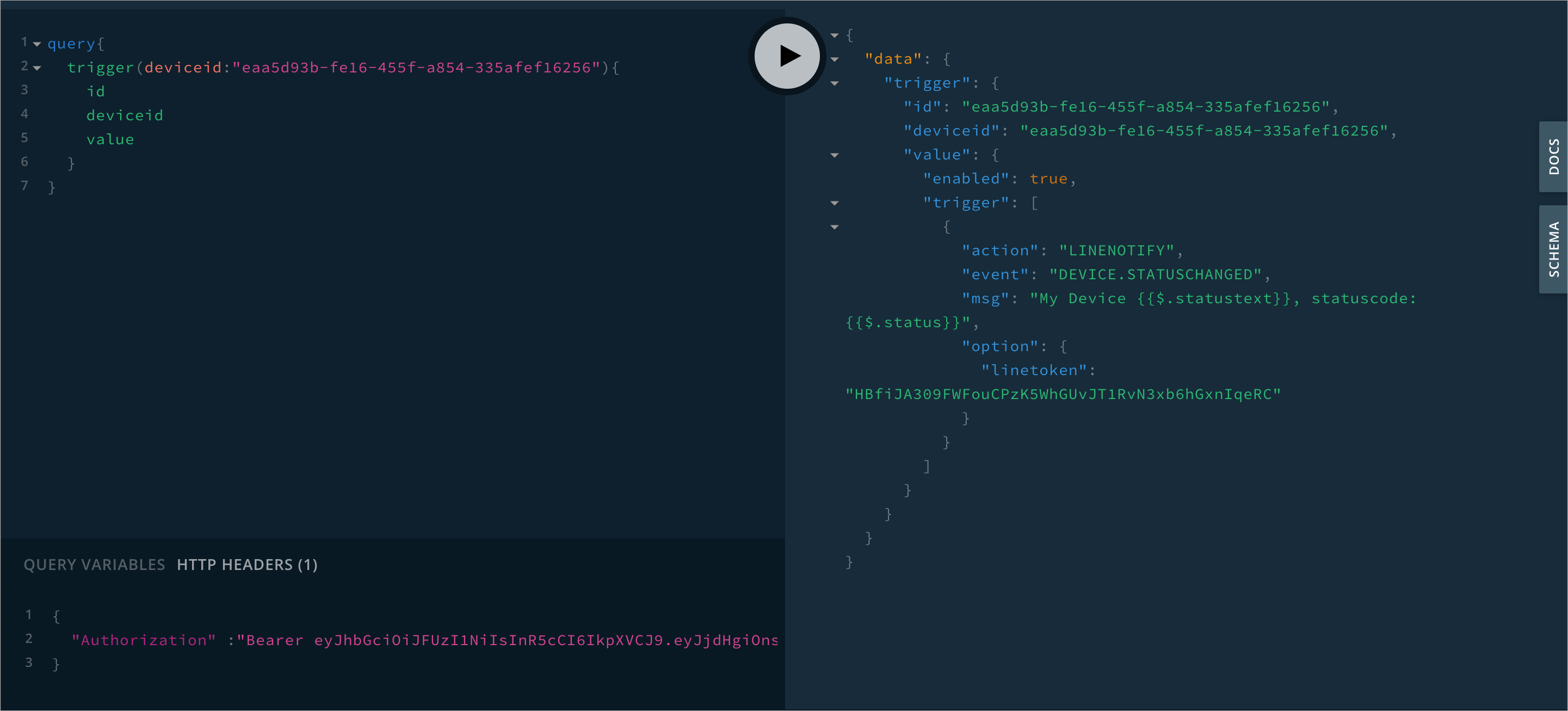Collapse the first trigger array item
1568x711 pixels.
pos(835,227)
